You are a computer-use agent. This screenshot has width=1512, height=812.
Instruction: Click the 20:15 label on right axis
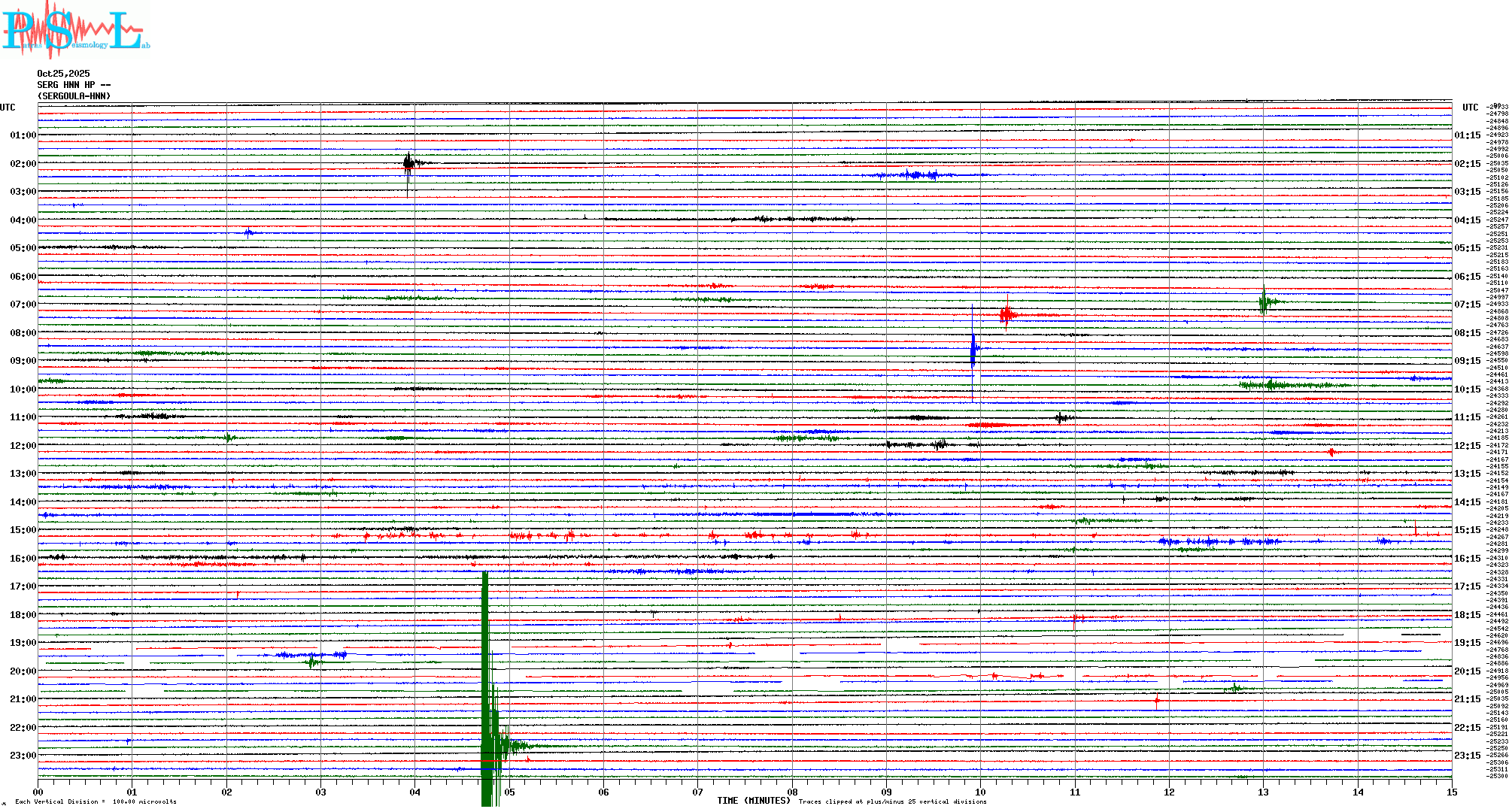tap(1467, 671)
